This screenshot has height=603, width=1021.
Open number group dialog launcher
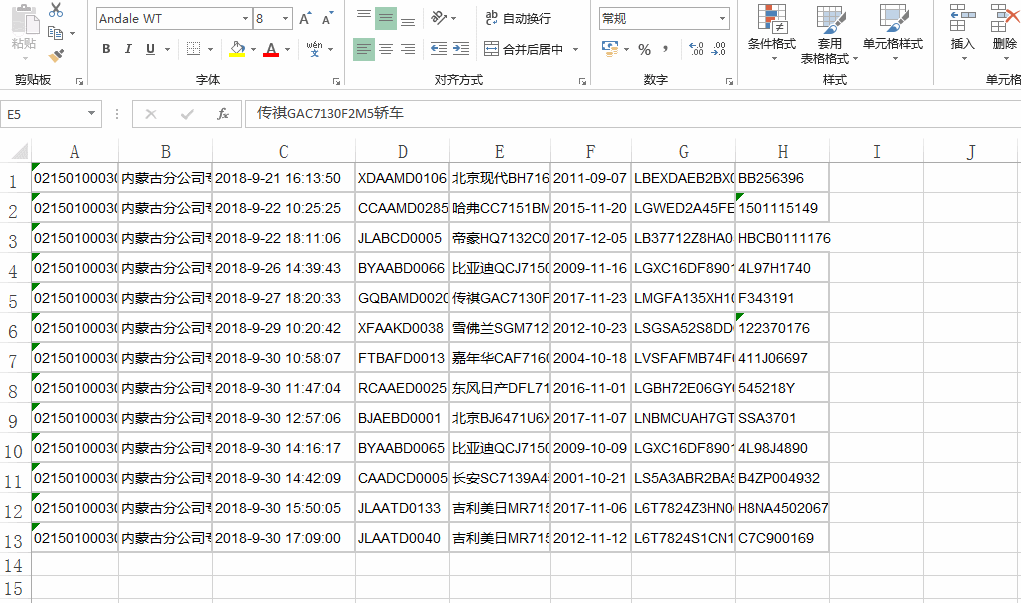pyautogui.click(x=729, y=81)
